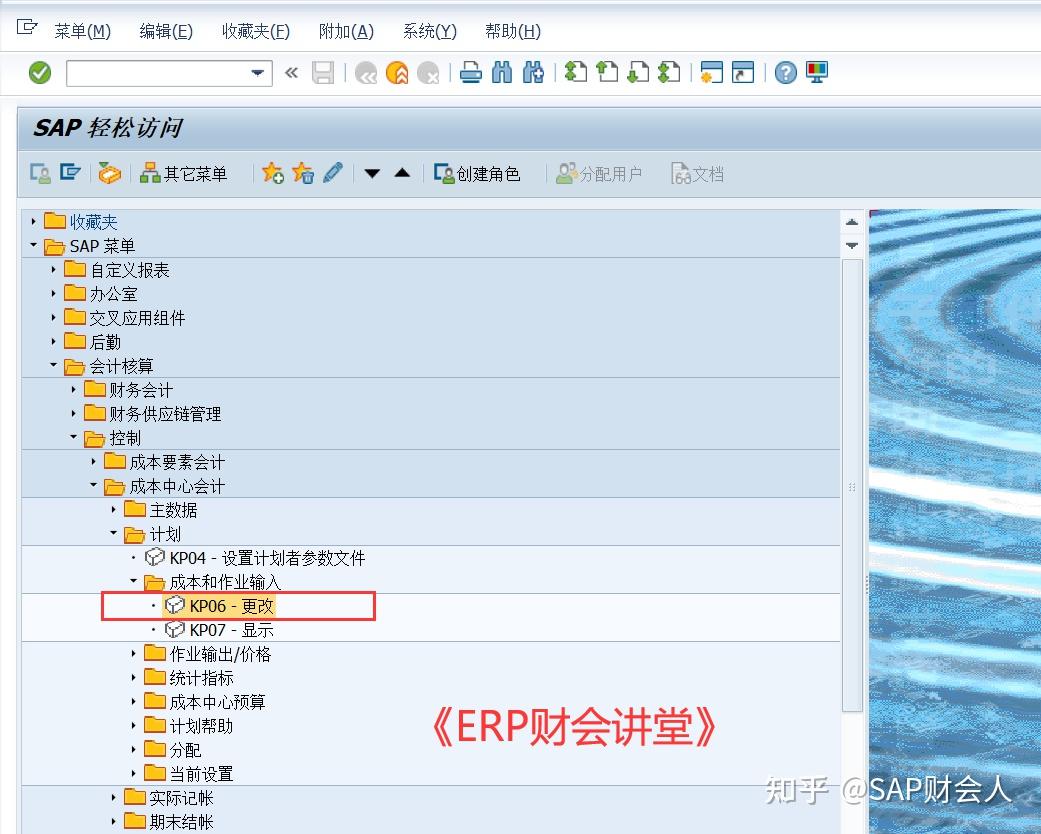Click the green Enter checkmark icon
The width and height of the screenshot is (1041, 834).
pyautogui.click(x=38, y=72)
